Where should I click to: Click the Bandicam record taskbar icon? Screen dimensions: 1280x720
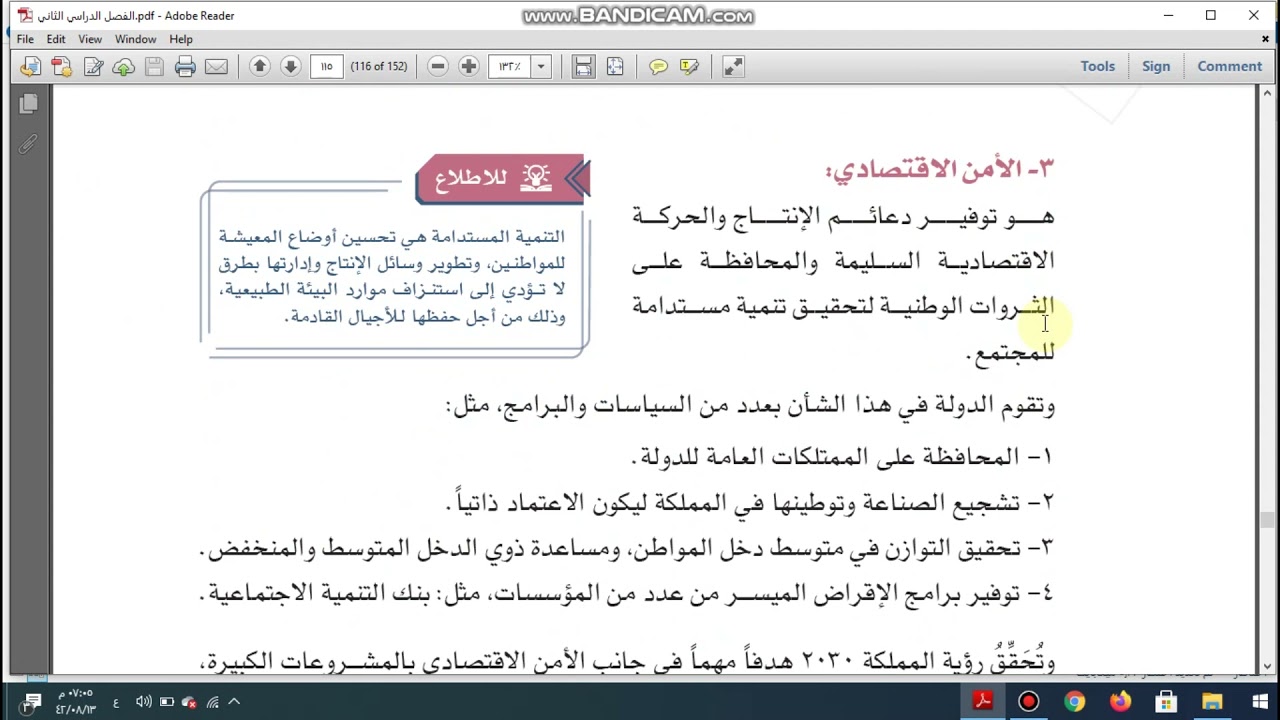[x=1029, y=701]
